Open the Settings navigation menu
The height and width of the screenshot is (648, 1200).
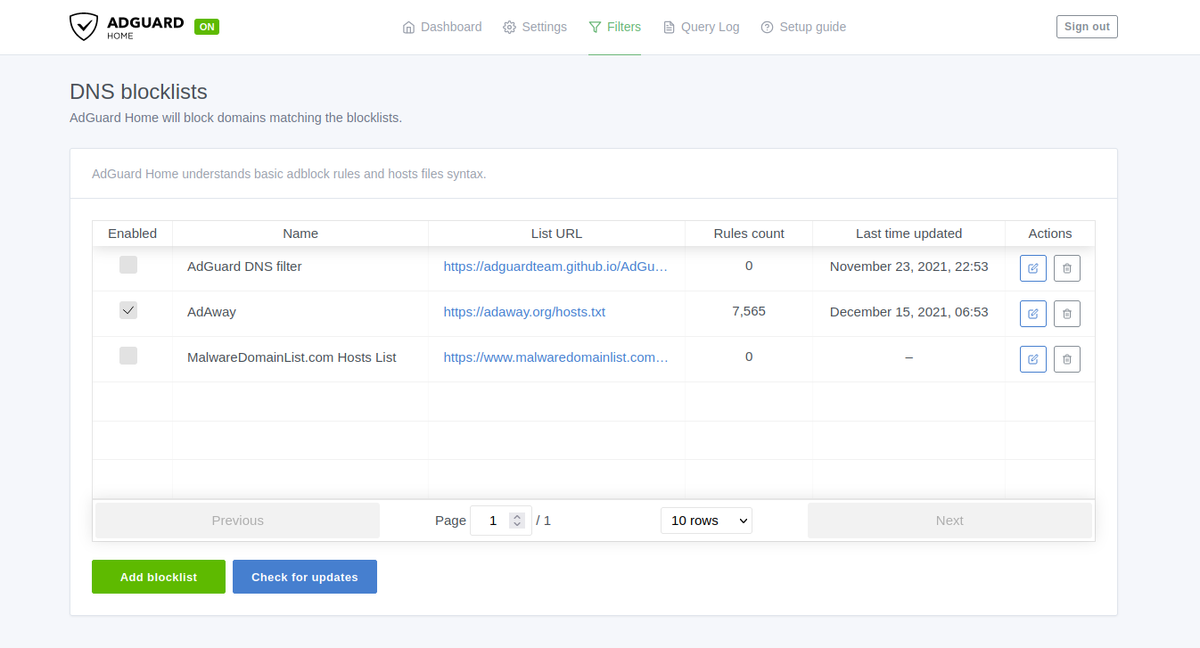[535, 27]
